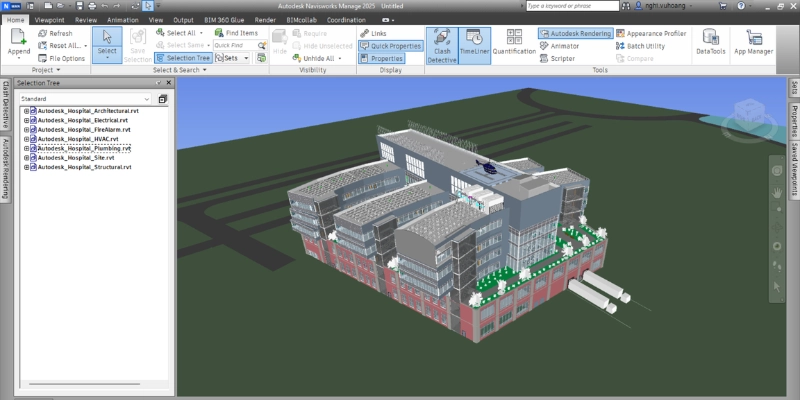Open DataTools
The height and width of the screenshot is (400, 800).
coord(711,42)
